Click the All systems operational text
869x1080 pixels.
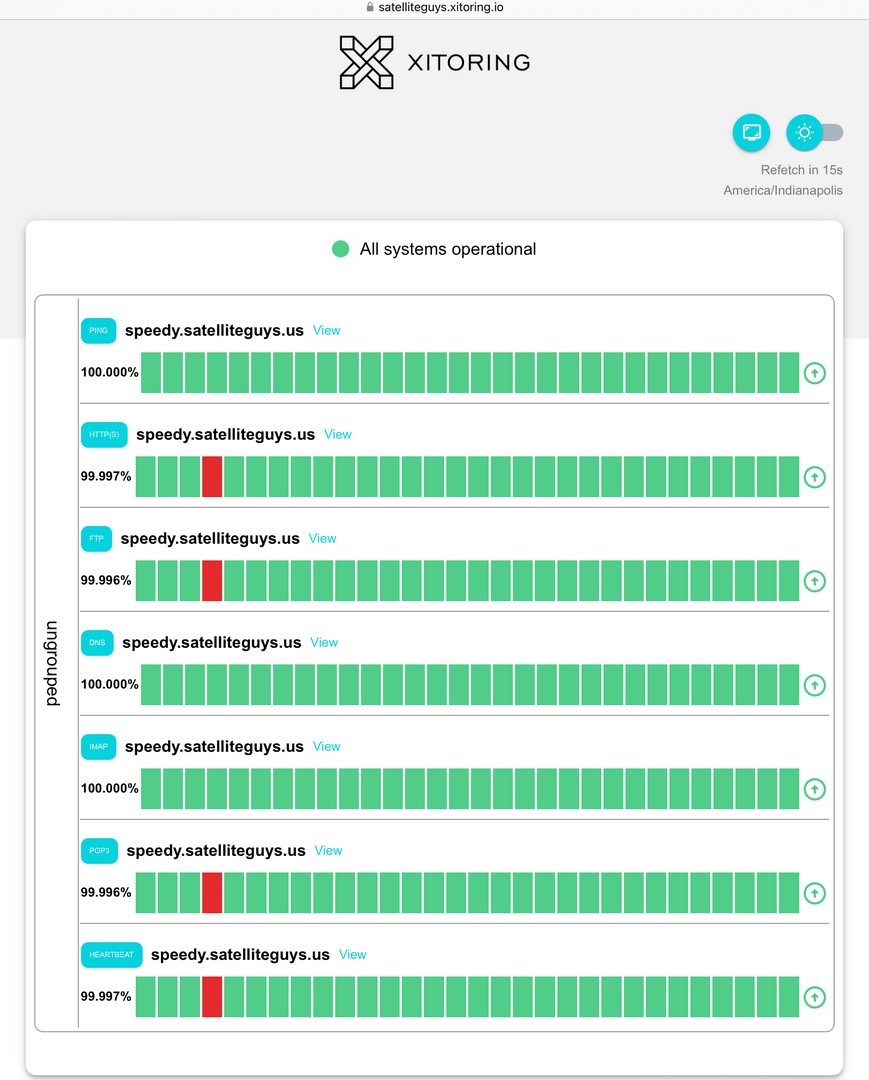click(x=448, y=249)
